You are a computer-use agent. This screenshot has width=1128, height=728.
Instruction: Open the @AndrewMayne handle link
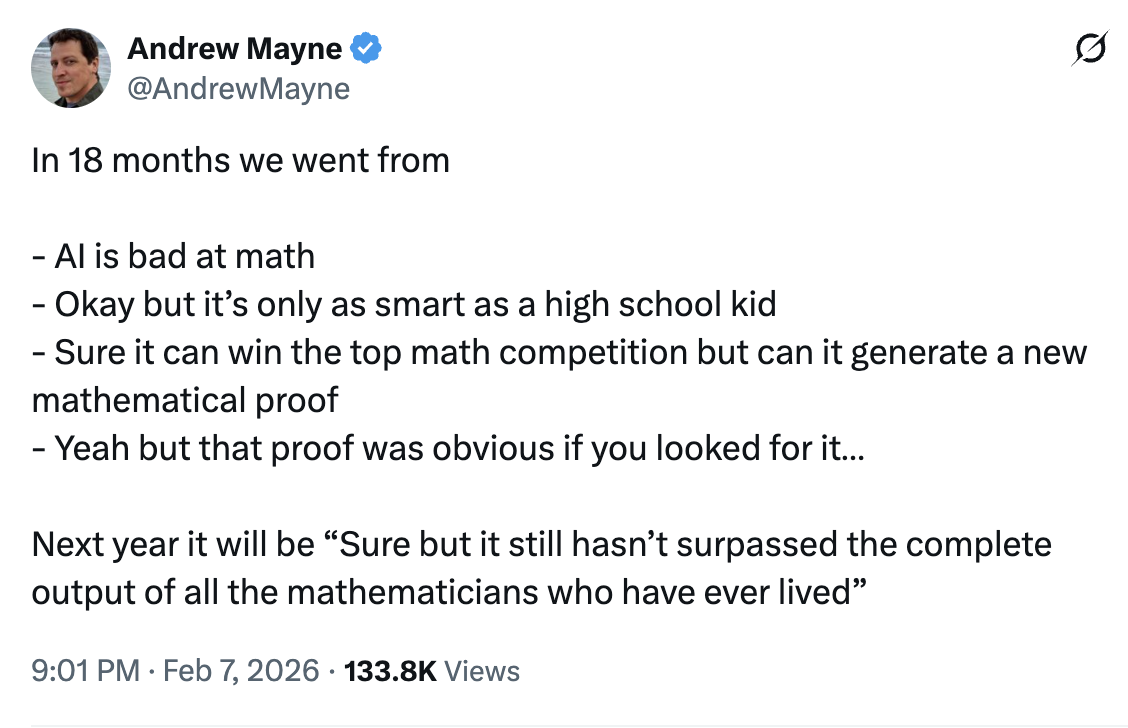pyautogui.click(x=238, y=88)
